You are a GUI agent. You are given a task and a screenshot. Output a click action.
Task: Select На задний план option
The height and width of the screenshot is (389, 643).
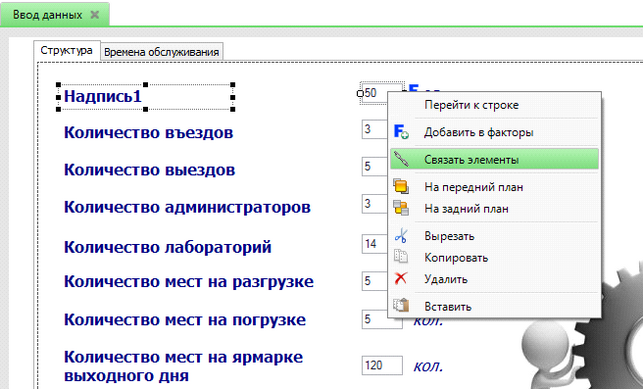click(494, 209)
